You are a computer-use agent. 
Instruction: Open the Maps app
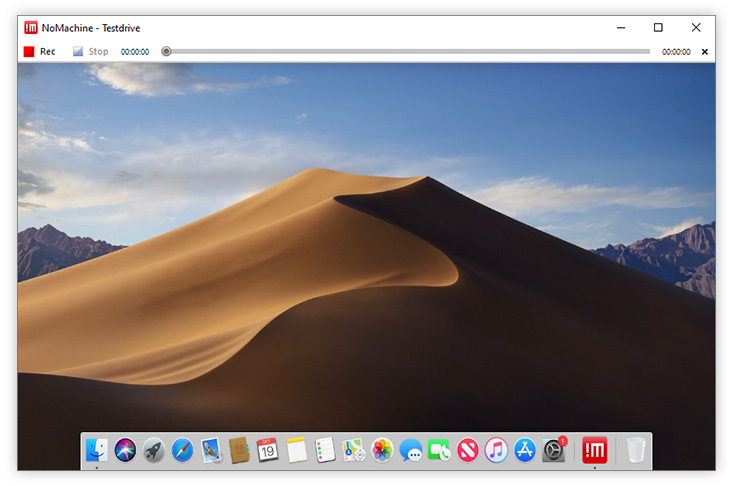tap(353, 450)
